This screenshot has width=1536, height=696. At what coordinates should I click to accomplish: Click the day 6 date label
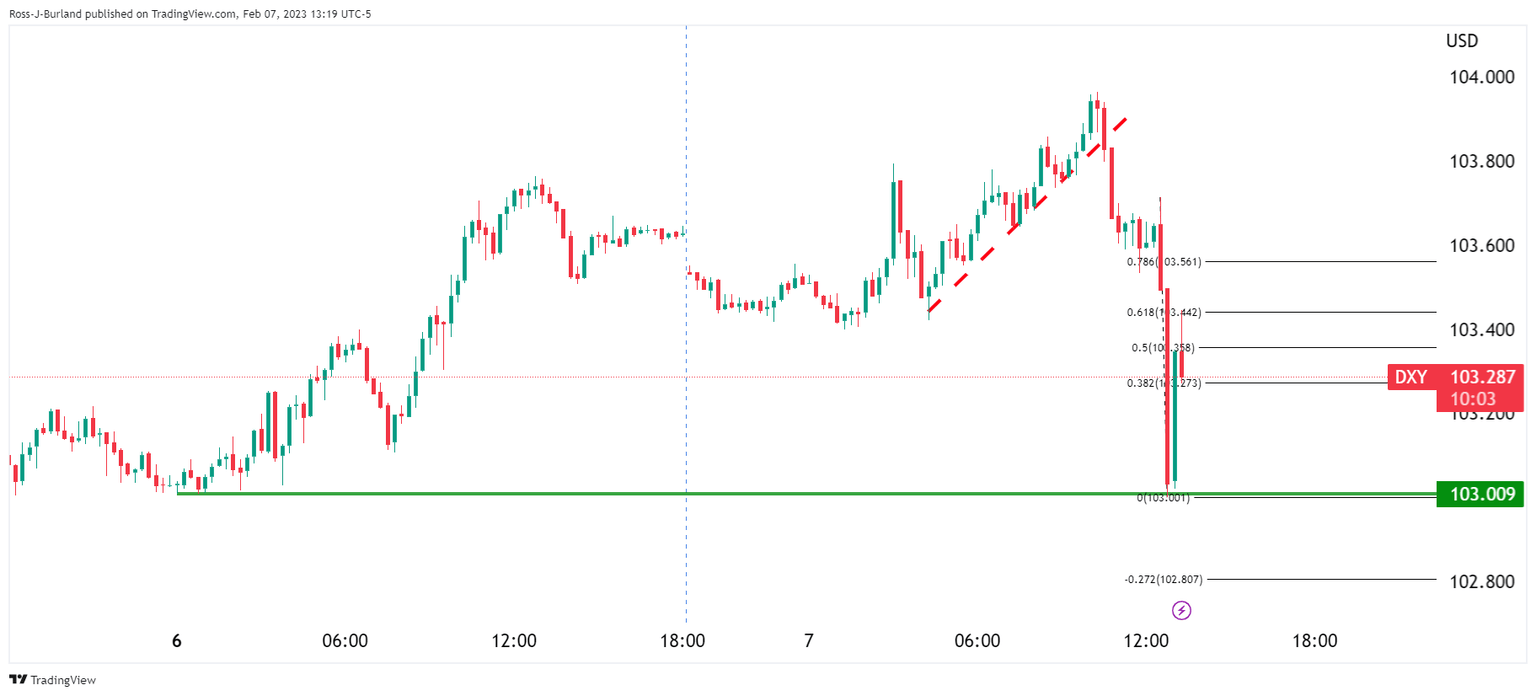[177, 640]
